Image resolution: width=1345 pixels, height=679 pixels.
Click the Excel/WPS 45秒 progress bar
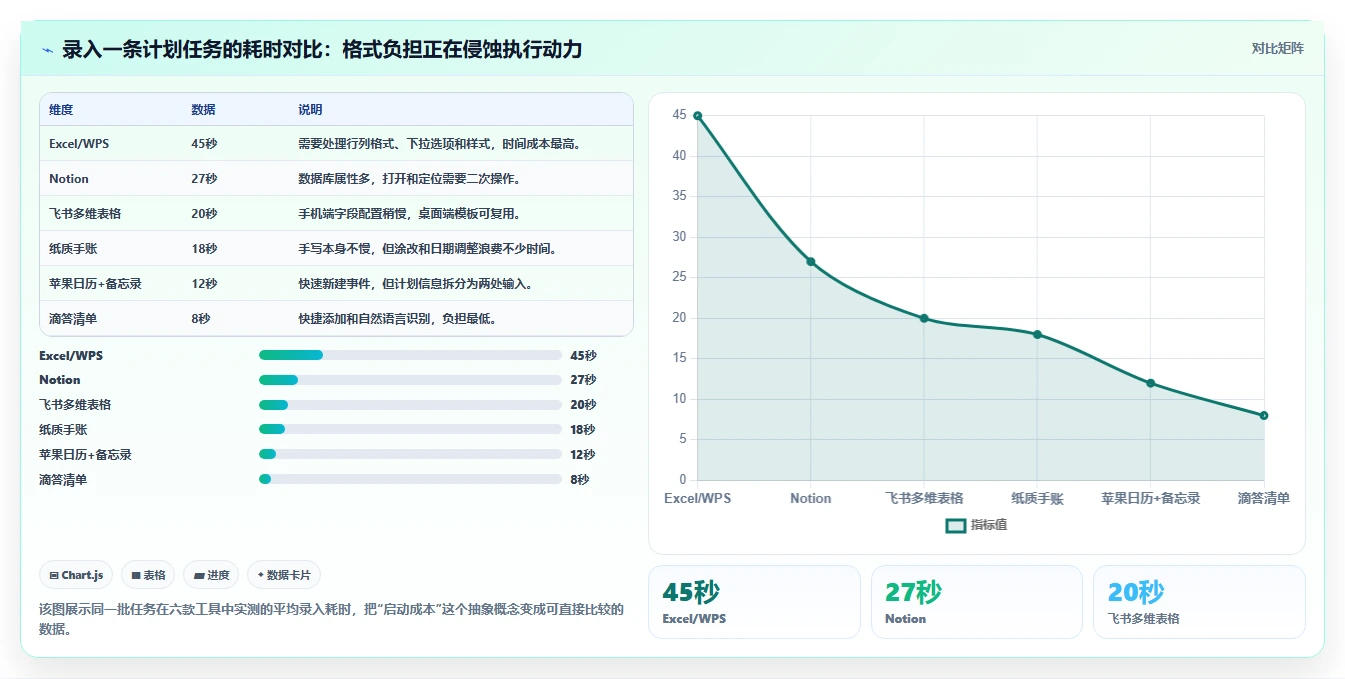[x=410, y=355]
